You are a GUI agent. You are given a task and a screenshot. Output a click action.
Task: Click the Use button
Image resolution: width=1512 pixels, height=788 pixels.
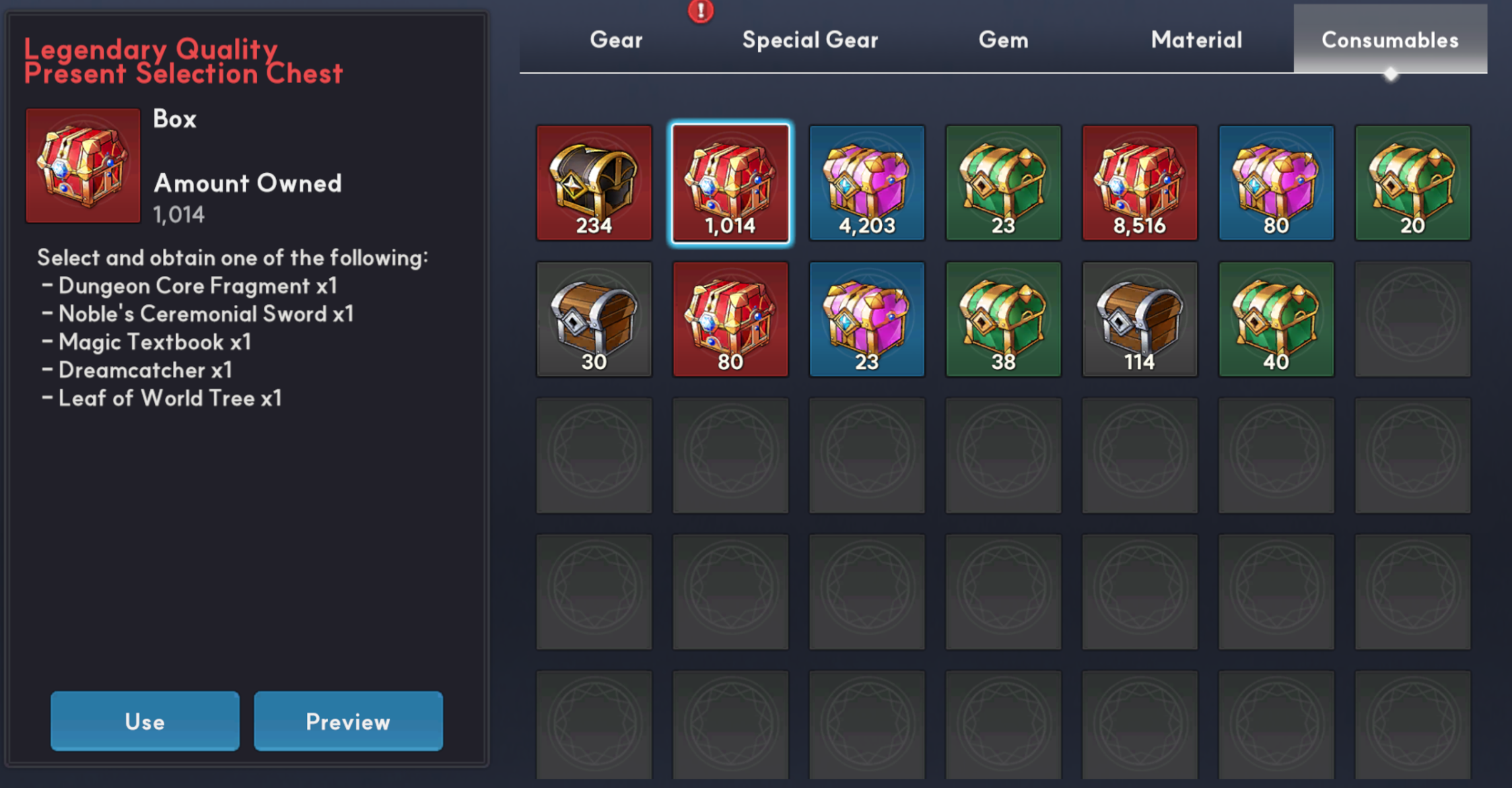pyautogui.click(x=145, y=721)
